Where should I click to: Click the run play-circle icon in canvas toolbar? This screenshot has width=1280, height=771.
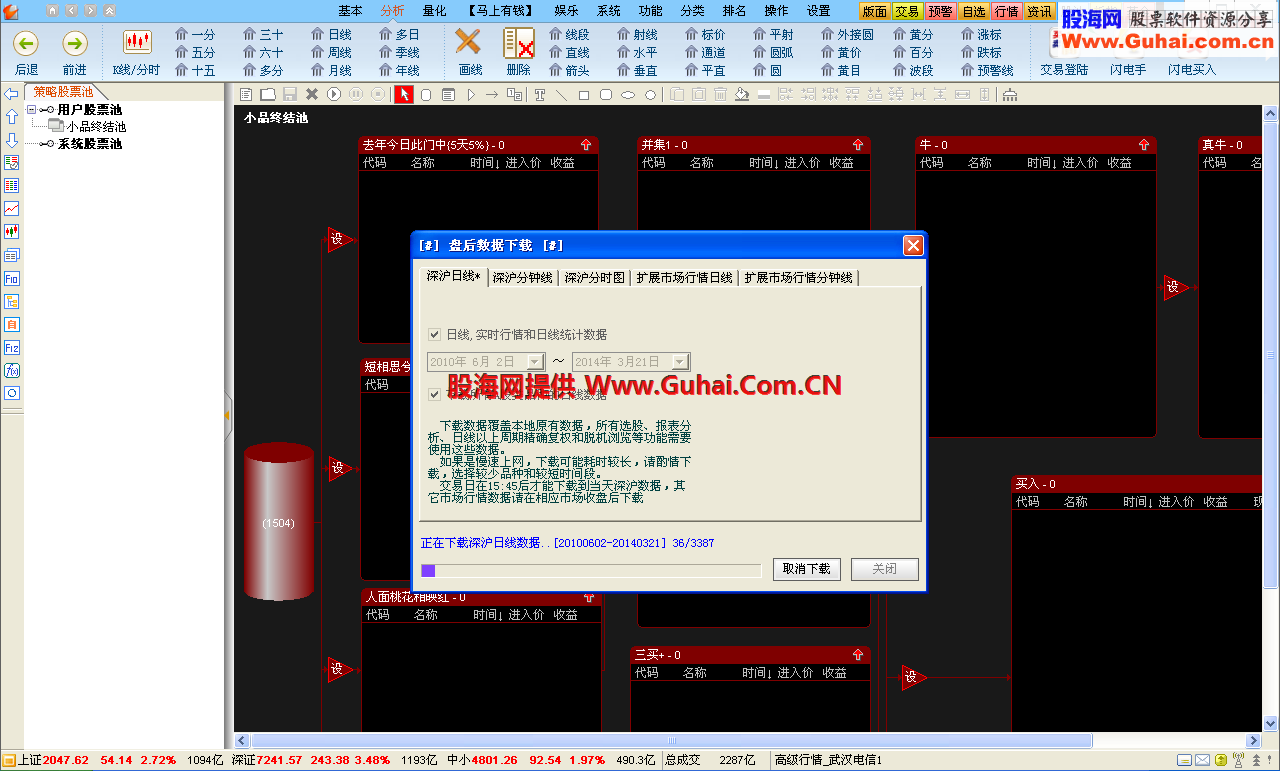[x=334, y=94]
